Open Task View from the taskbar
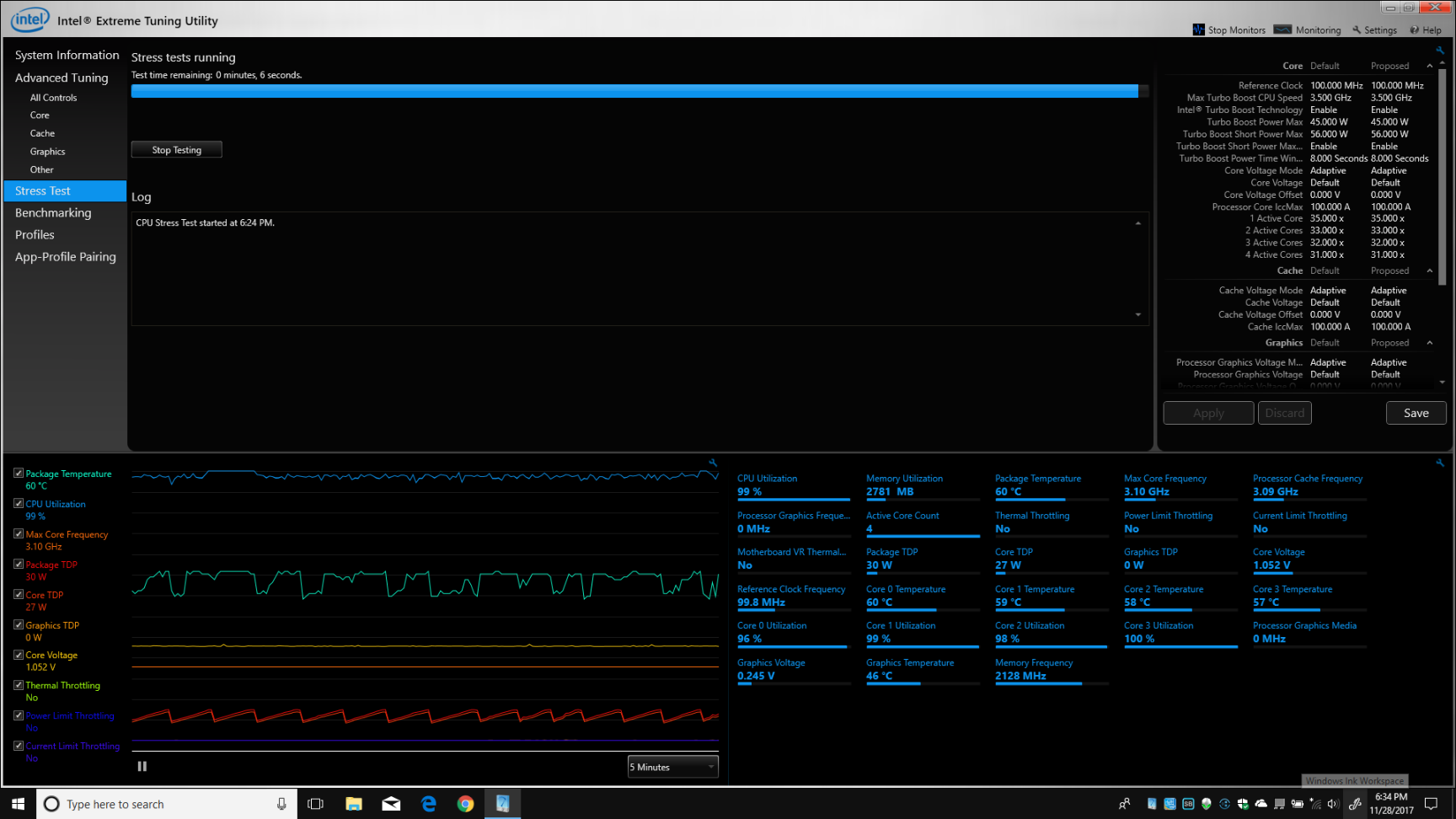This screenshot has width=1456, height=819. point(316,804)
